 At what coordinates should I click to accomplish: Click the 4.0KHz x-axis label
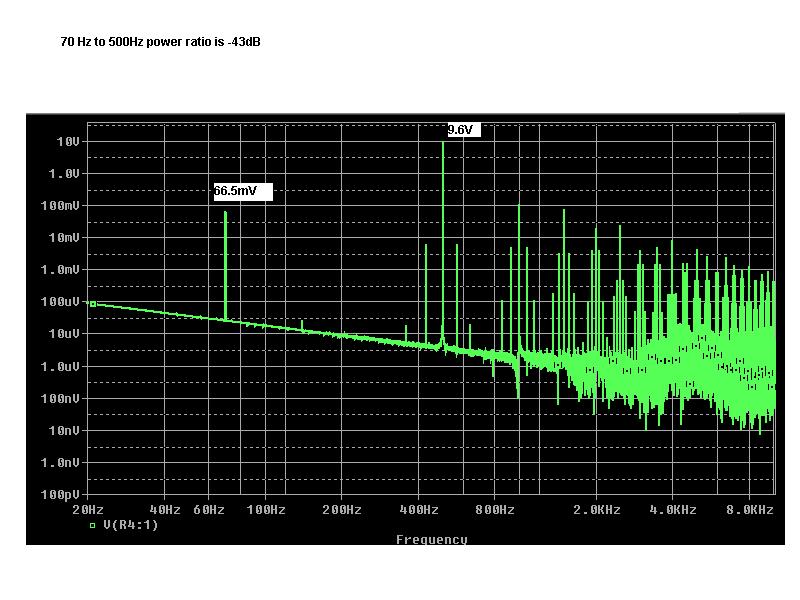[x=673, y=509]
